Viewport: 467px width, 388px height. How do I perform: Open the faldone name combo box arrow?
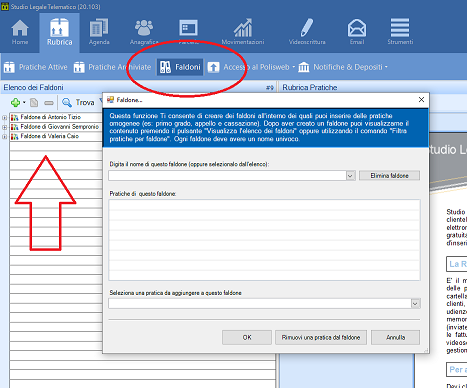[x=350, y=176]
